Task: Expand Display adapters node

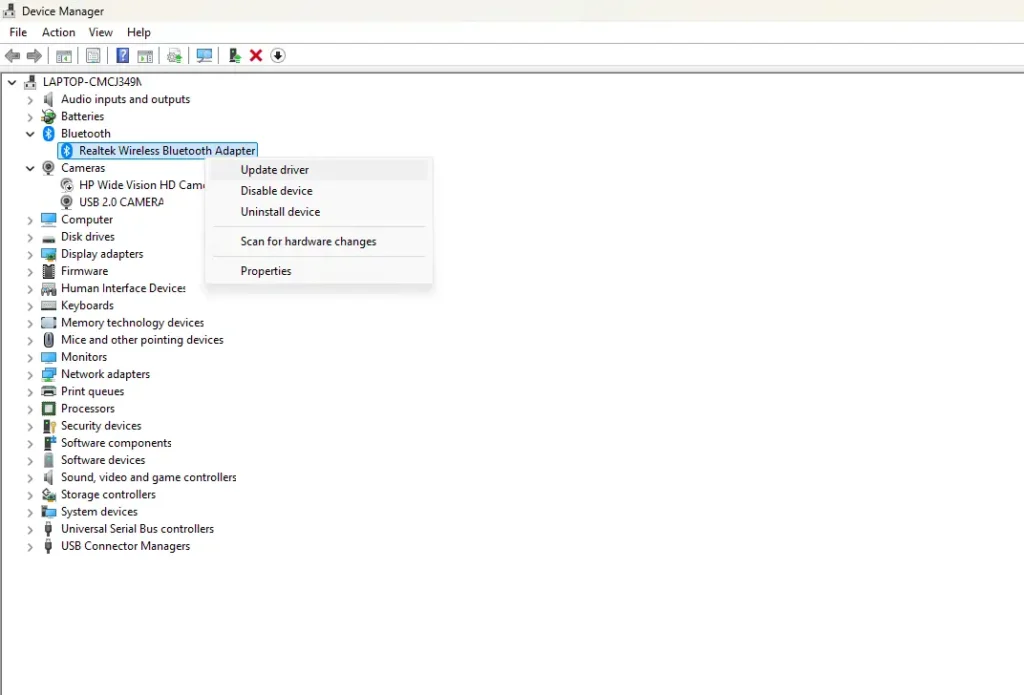Action: [x=30, y=255]
